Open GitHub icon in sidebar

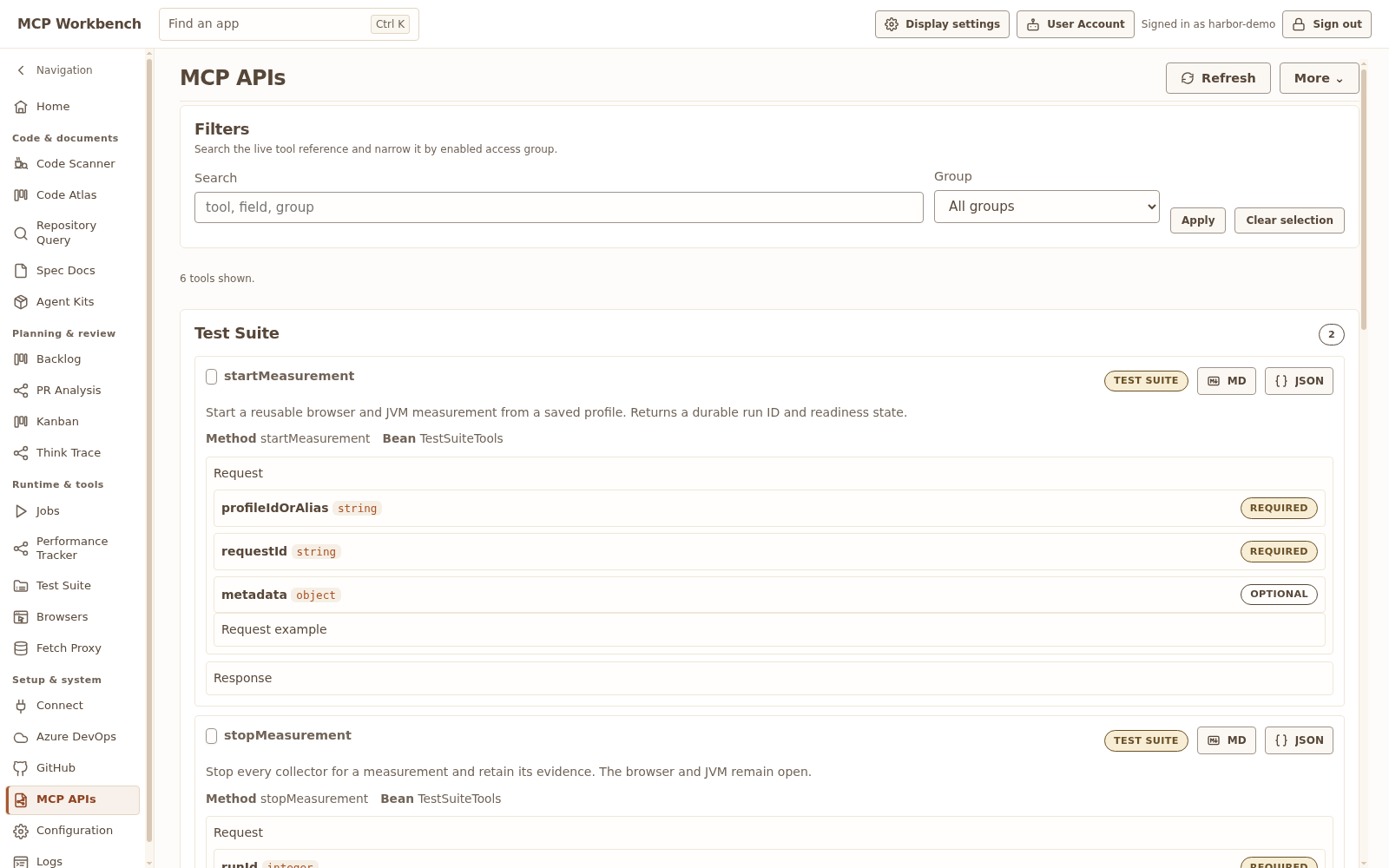[21, 768]
